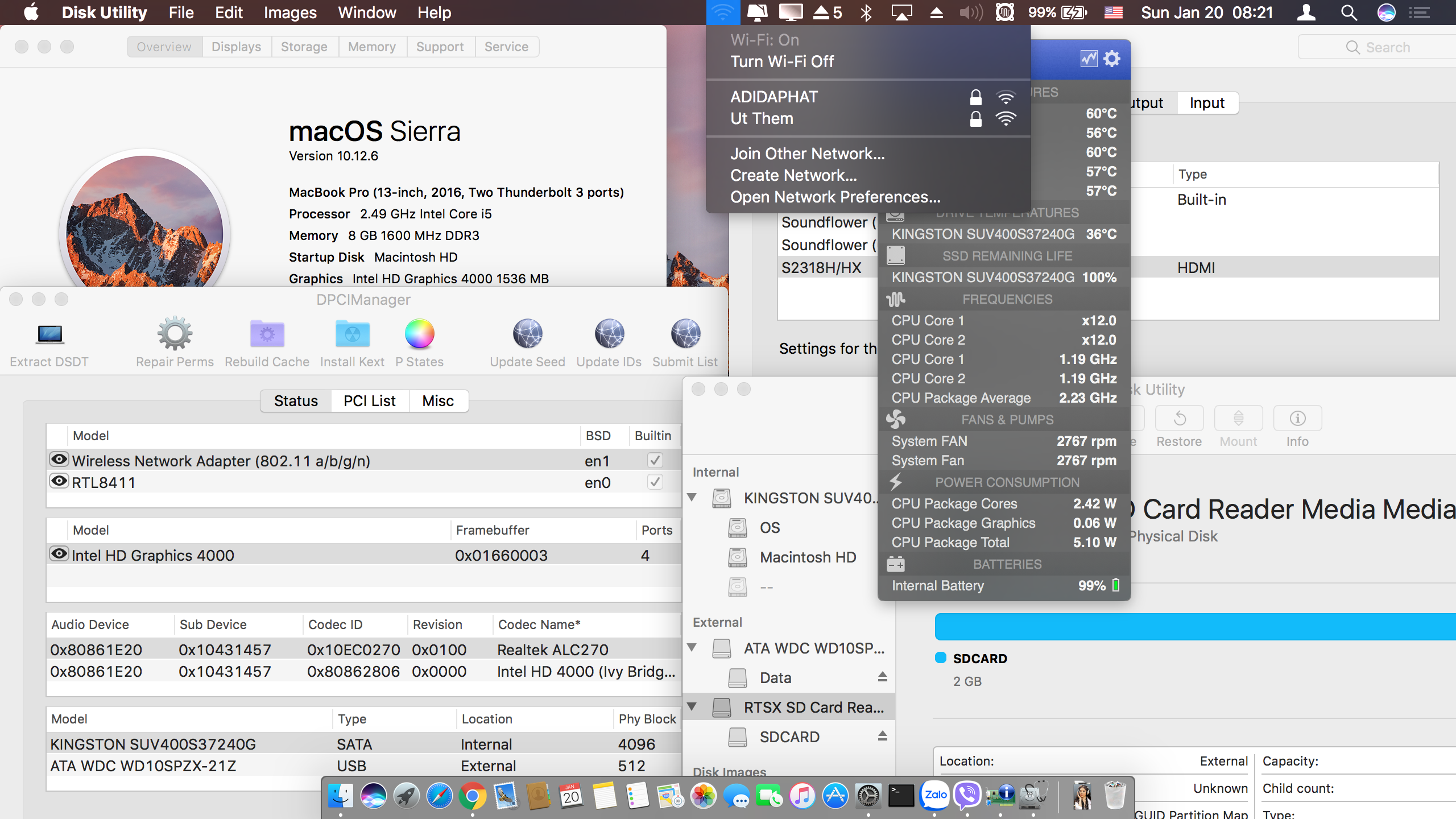Collapse the ATA WDC WD10SP disk tree
The width and height of the screenshot is (1456, 819).
pos(692,648)
